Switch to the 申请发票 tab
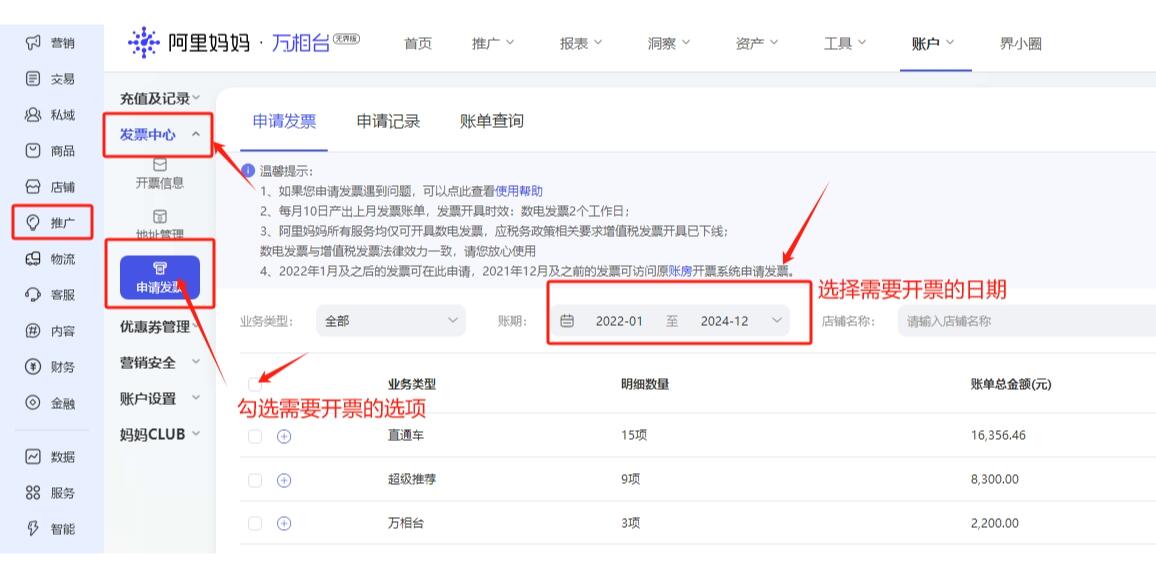The height and width of the screenshot is (578, 1156). (285, 122)
